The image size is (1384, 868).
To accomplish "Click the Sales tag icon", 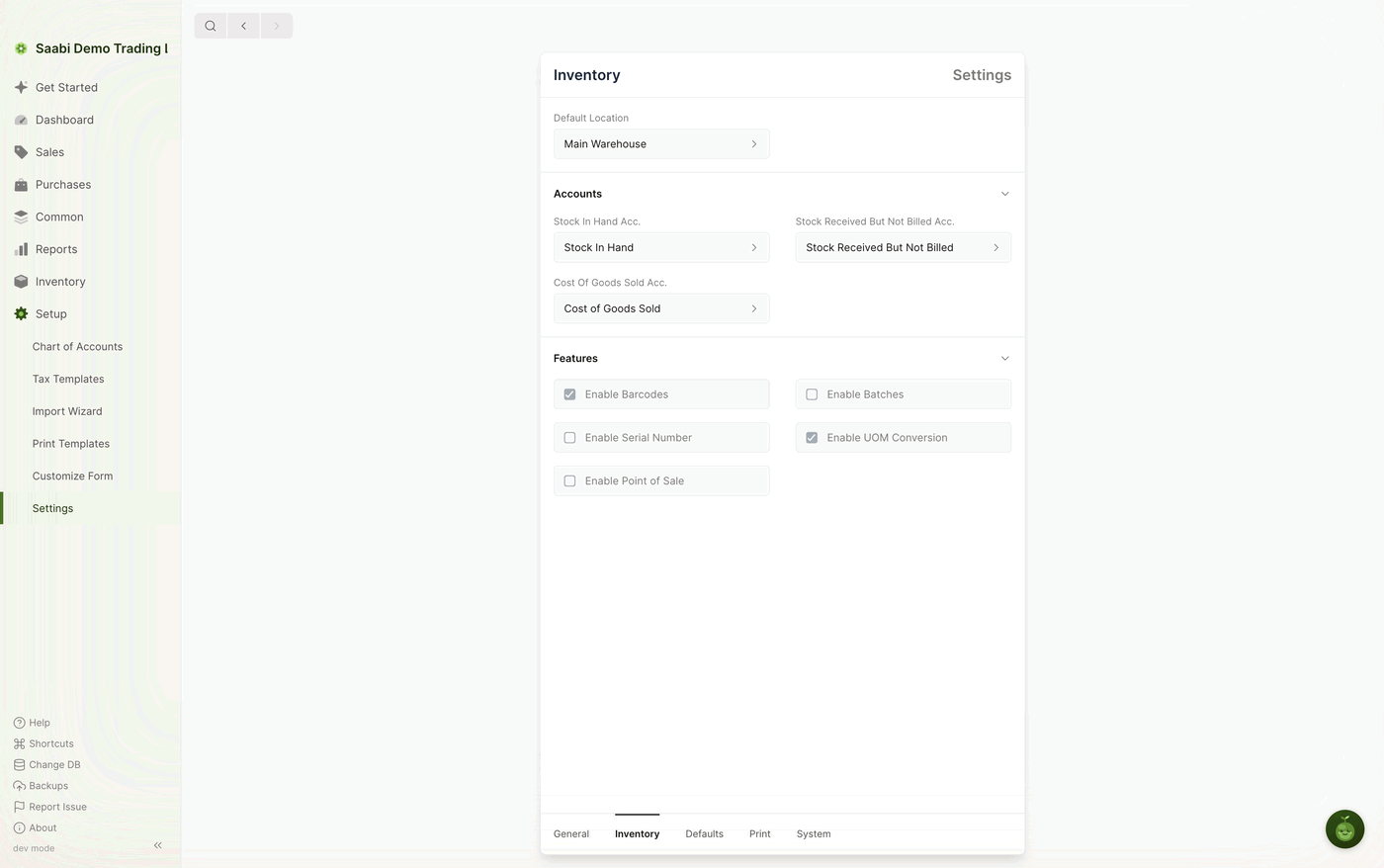I will pyautogui.click(x=21, y=152).
